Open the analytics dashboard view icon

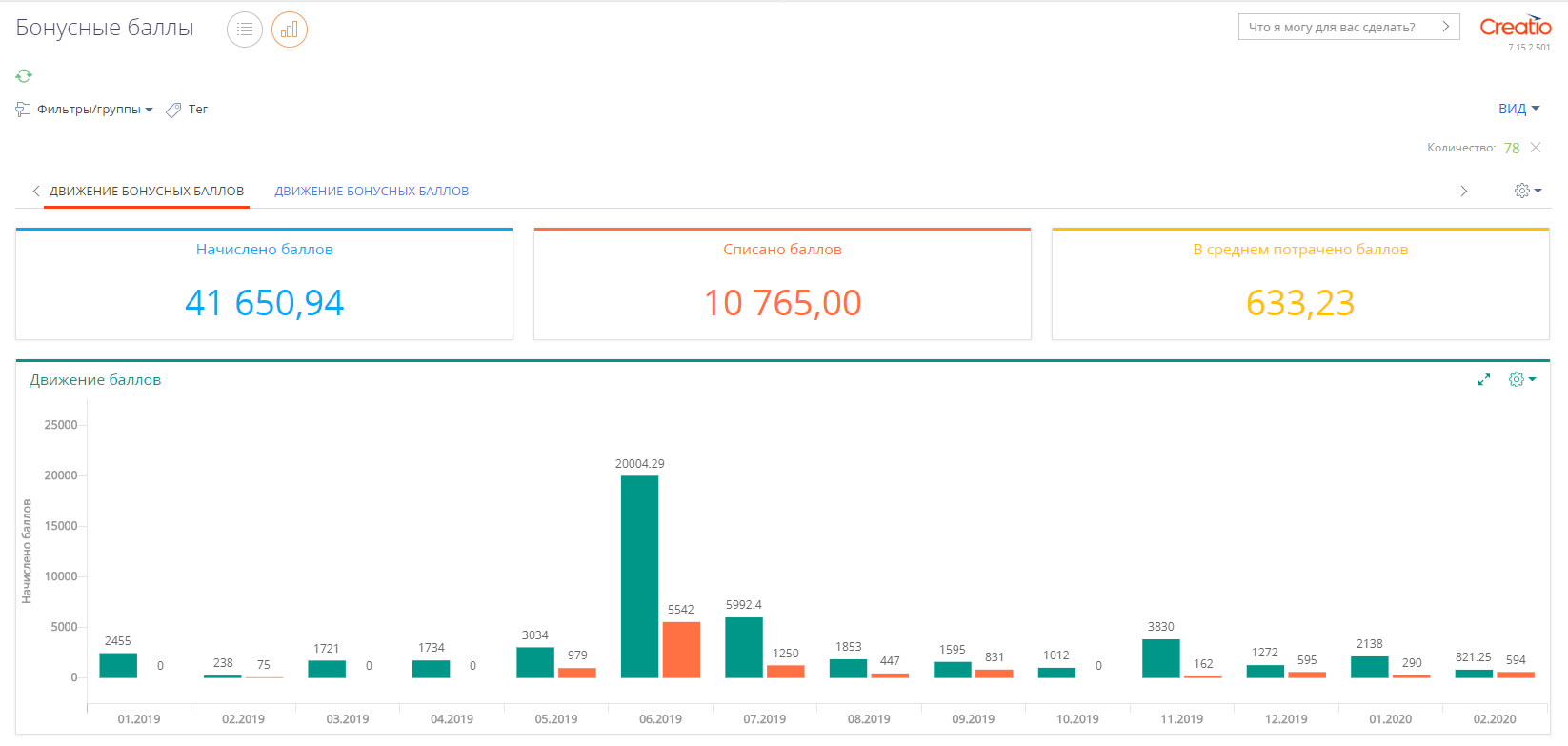pyautogui.click(x=290, y=30)
